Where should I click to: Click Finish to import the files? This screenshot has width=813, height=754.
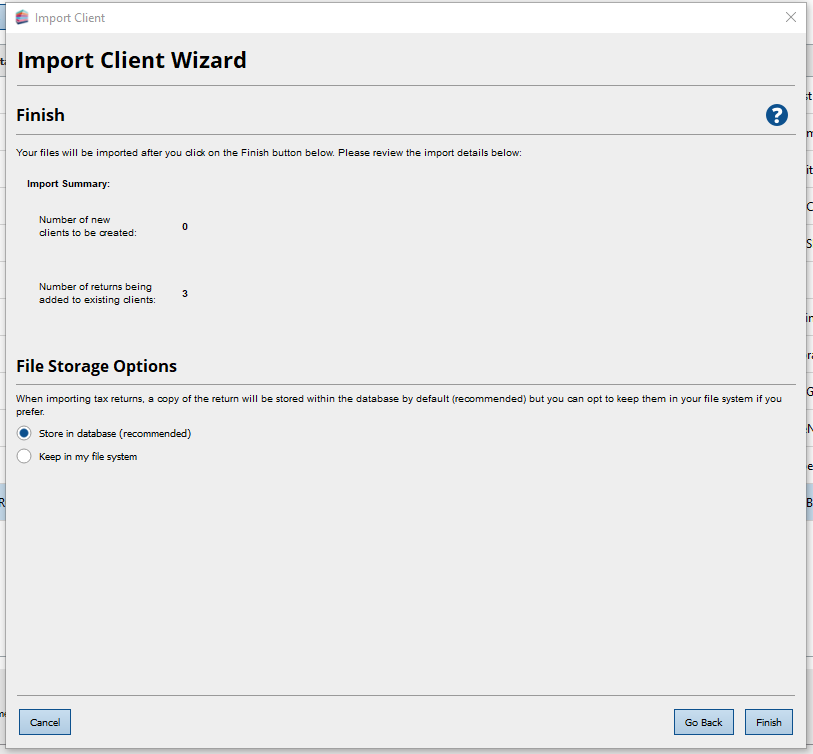[x=768, y=722]
